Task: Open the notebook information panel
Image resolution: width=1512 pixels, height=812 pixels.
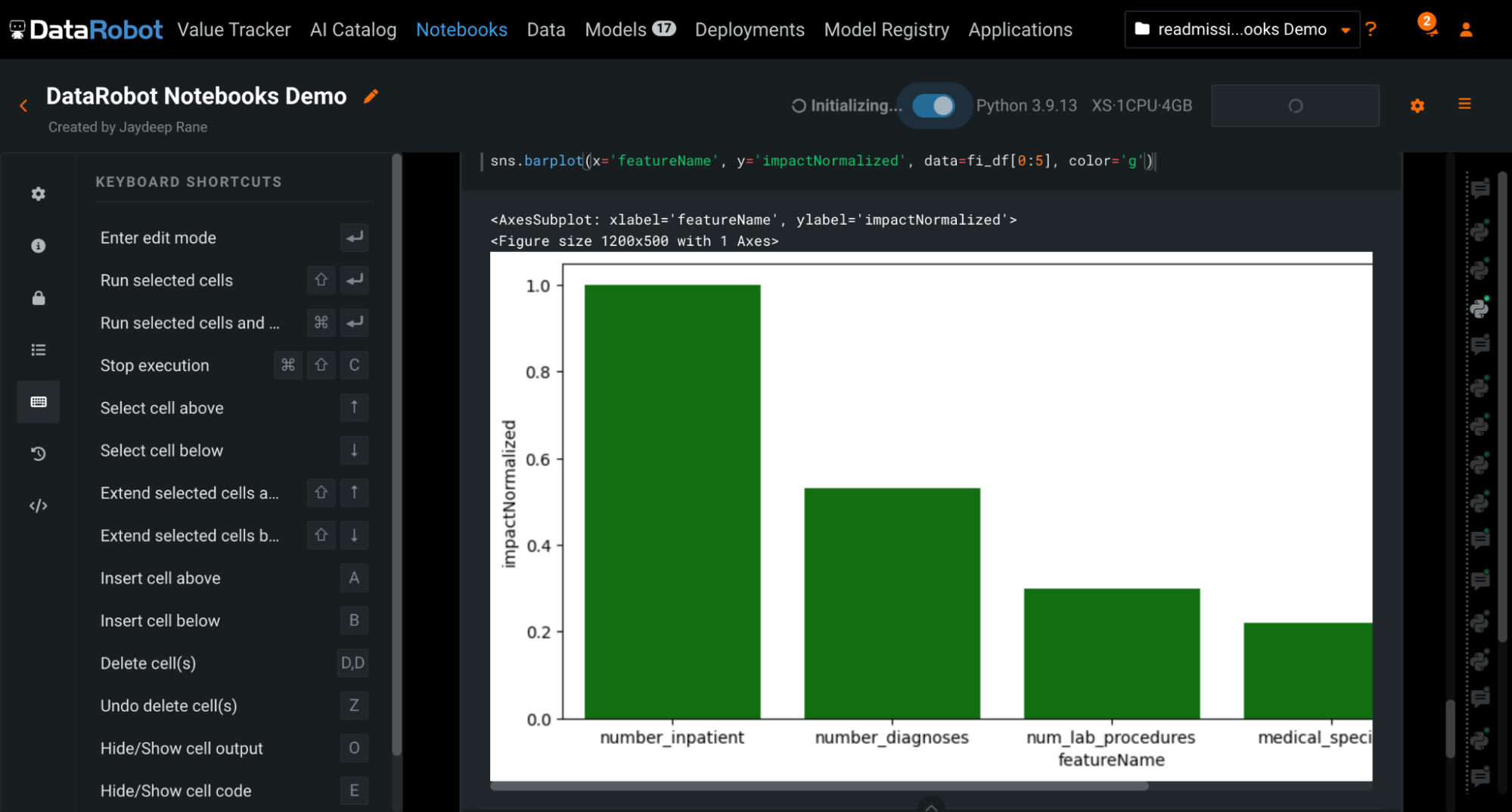Action: point(38,245)
